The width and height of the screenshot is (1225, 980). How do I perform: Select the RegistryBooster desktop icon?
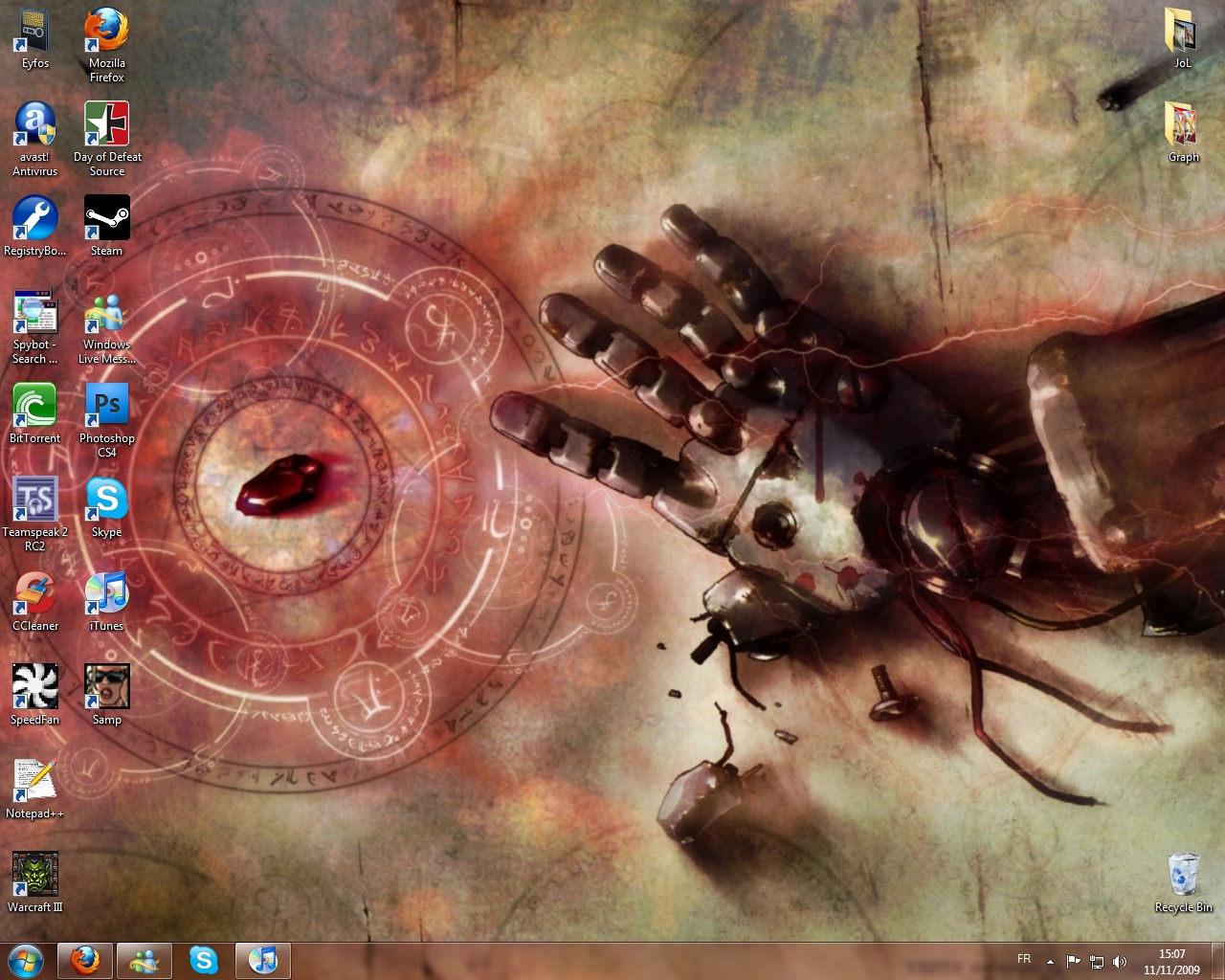click(34, 226)
